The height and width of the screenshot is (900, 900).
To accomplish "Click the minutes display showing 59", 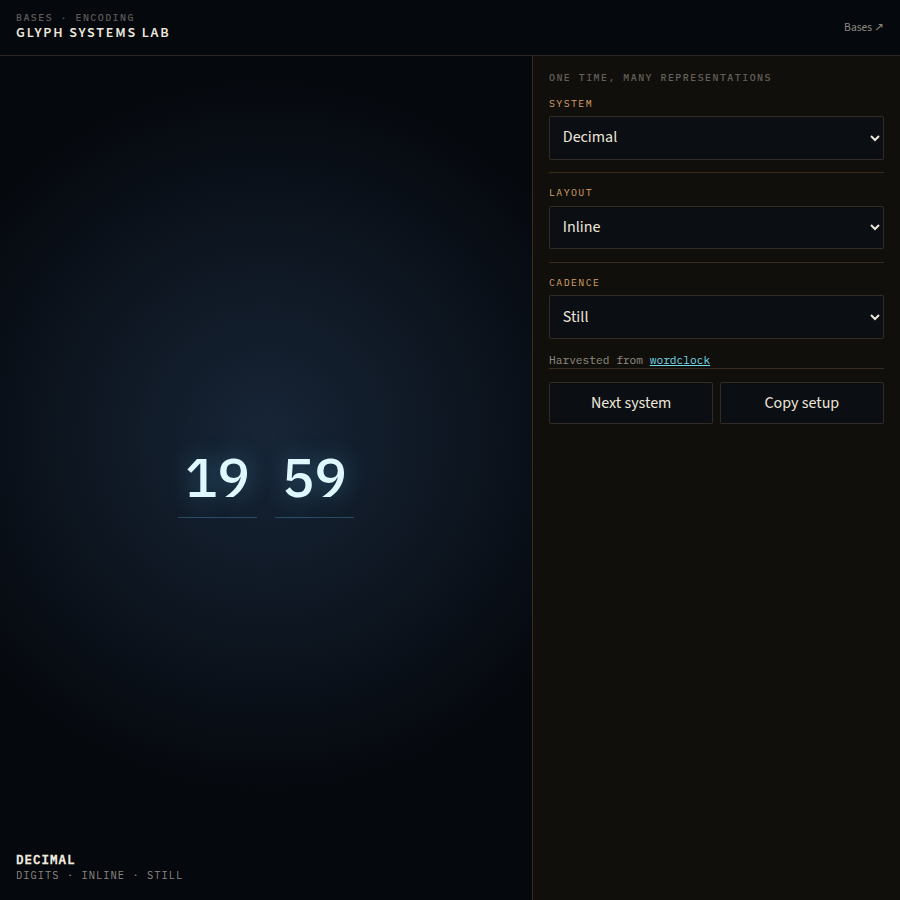I will click(315, 478).
